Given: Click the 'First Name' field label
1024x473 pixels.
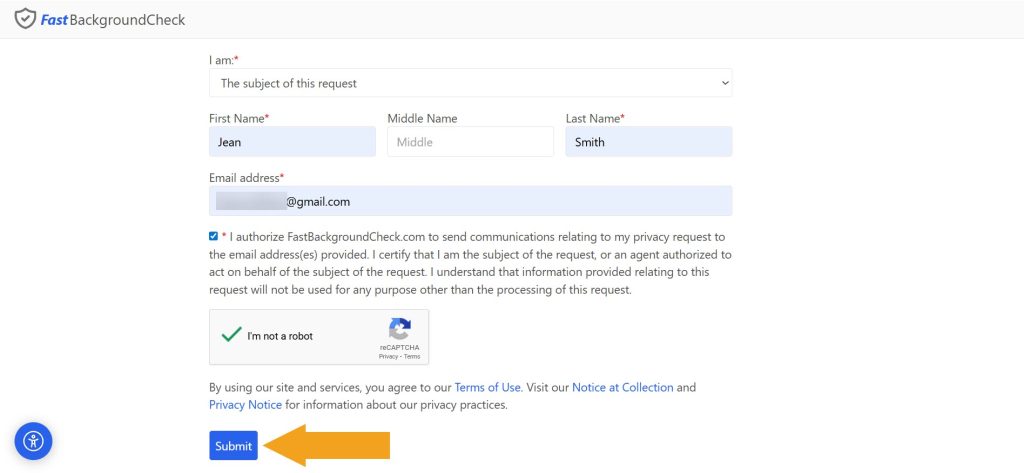Looking at the screenshot, I should point(239,118).
